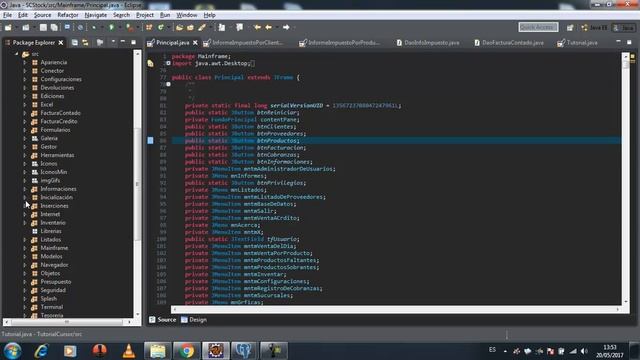This screenshot has height=360, width=640.
Task: Open Internet Explorer from taskbar
Action: [x=41, y=351]
